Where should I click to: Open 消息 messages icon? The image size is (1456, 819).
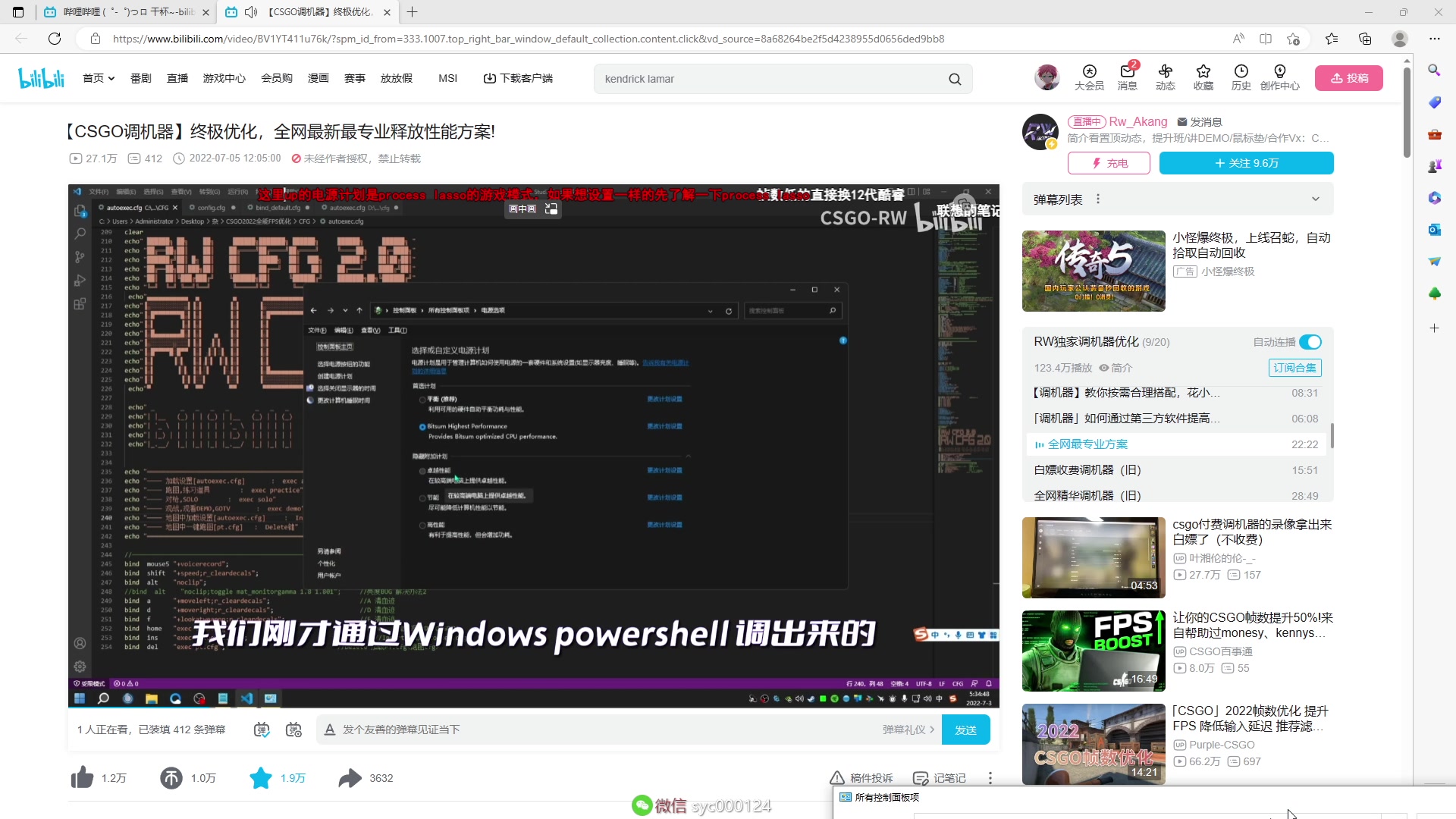point(1127,77)
